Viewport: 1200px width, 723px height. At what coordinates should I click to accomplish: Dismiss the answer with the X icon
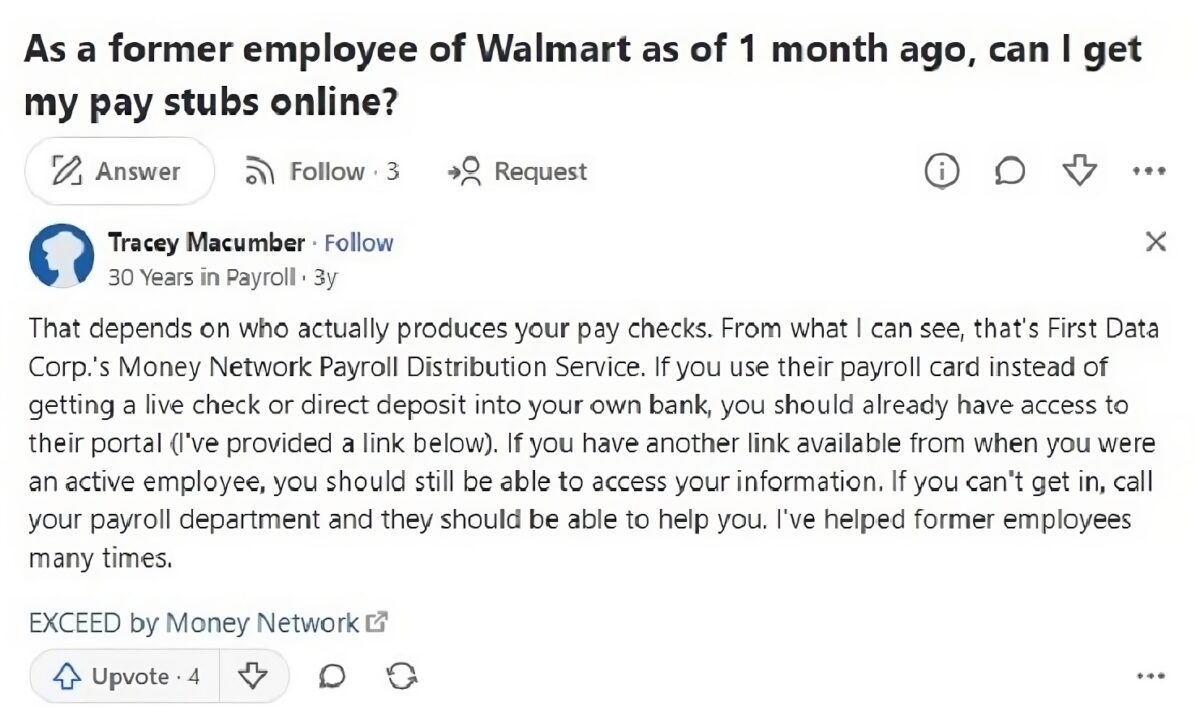[x=1155, y=241]
